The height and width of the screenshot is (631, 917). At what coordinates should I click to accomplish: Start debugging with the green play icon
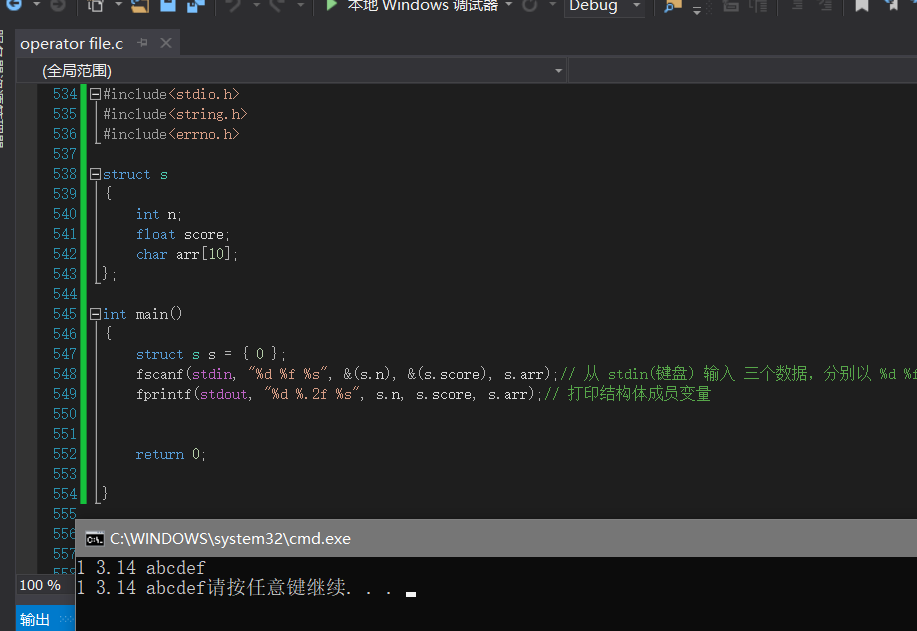pos(332,5)
